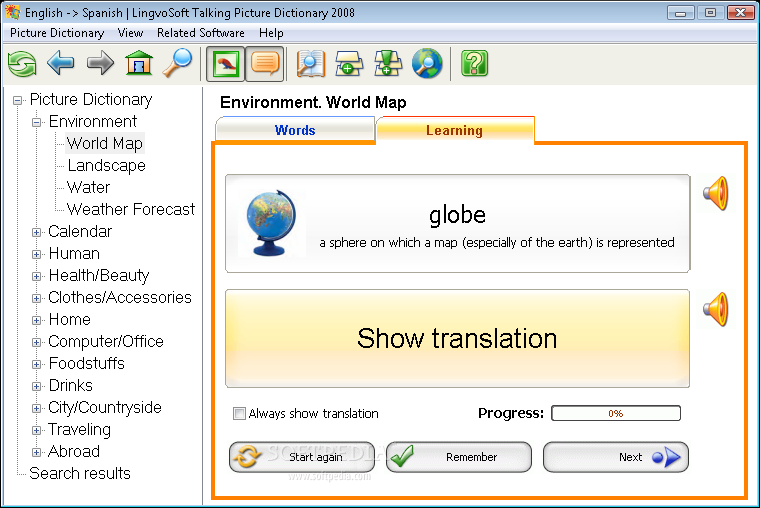This screenshot has height=508, width=760.
Task: Open the globe search icon
Action: pyautogui.click(x=427, y=64)
